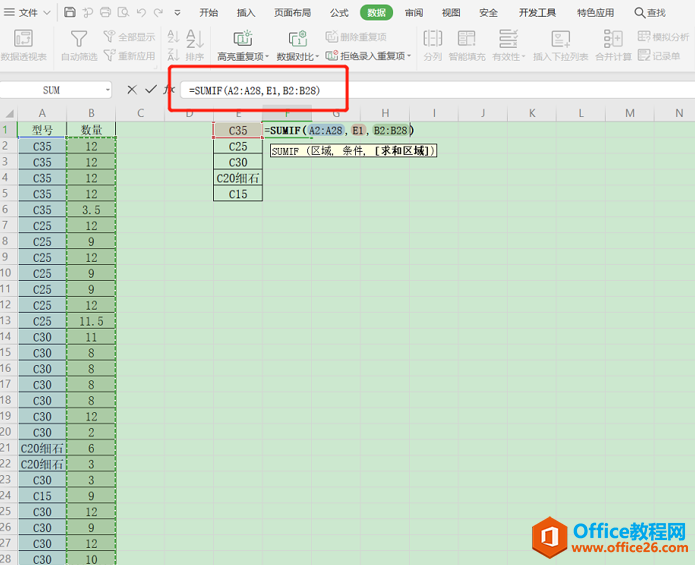Open the 审阅 ribbon tab
The height and width of the screenshot is (565, 695).
[414, 12]
